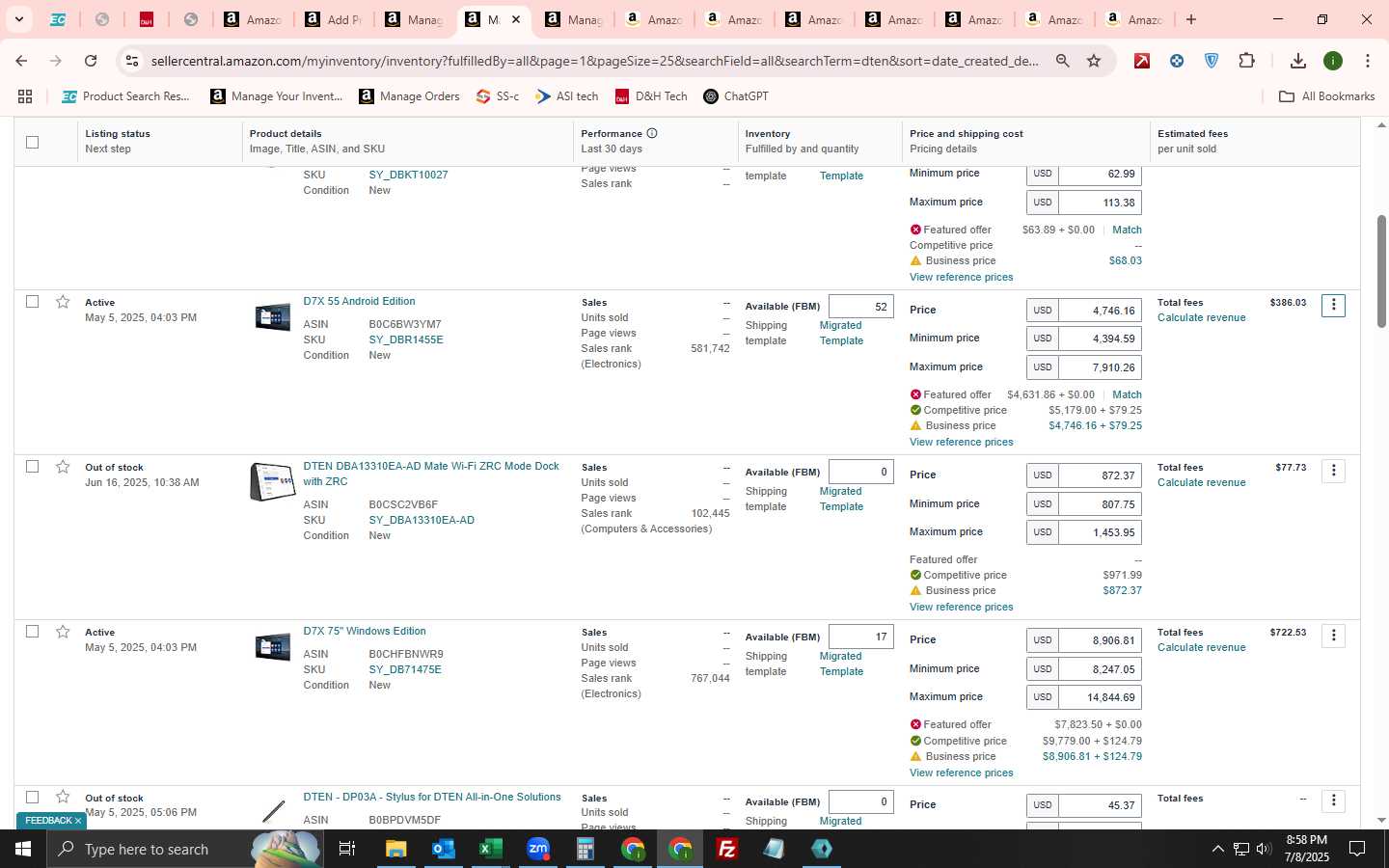Screen dimensions: 1389x868
Task: Select the D7X 75" Windows Edition row checkbox
Action: tap(32, 632)
